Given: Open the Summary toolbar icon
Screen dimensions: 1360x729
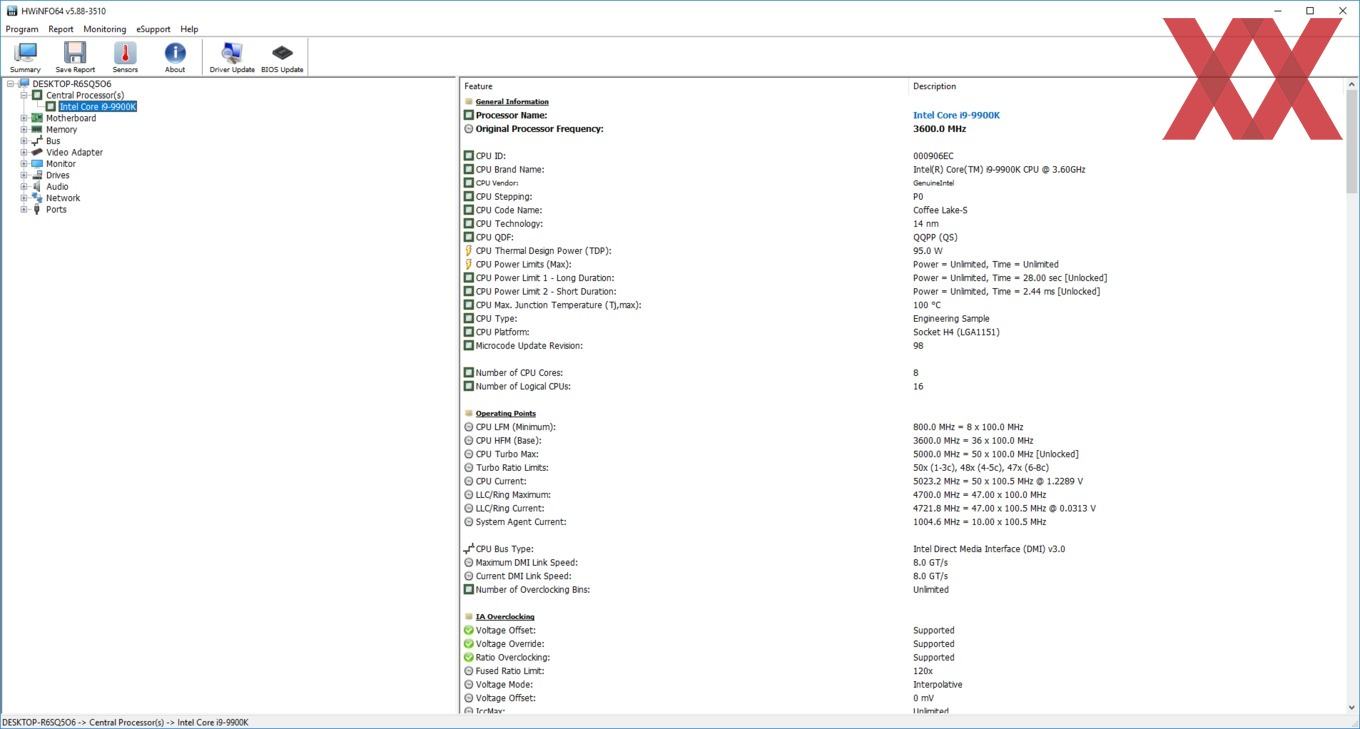Looking at the screenshot, I should tap(25, 56).
